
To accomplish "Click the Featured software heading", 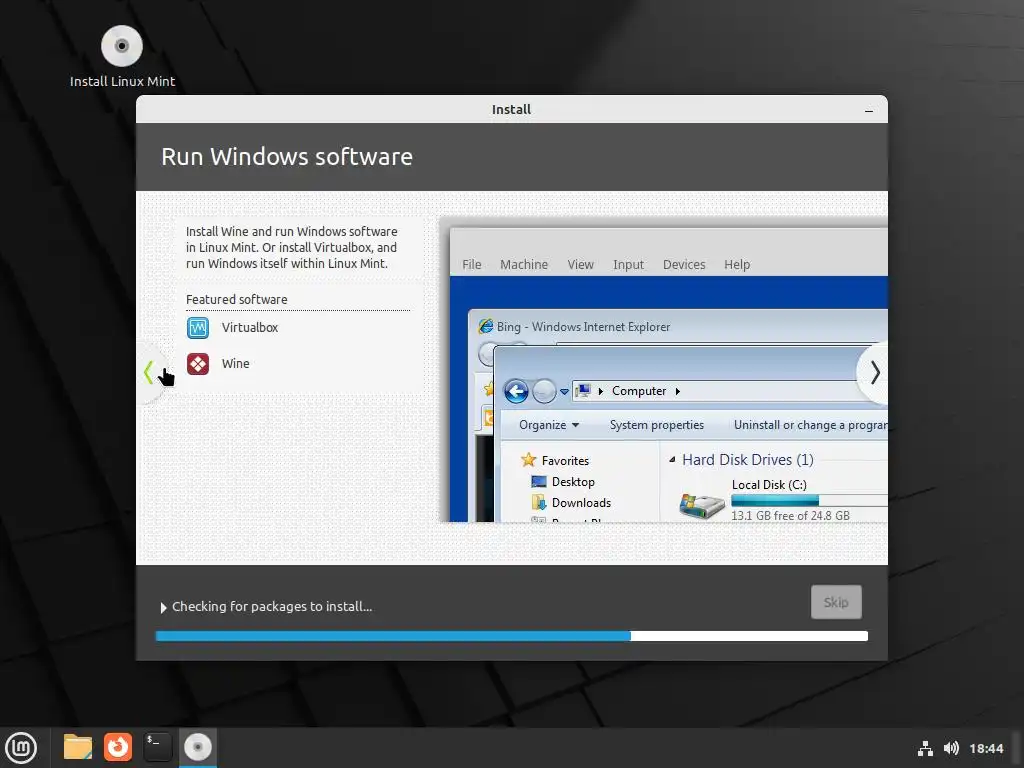I will [236, 299].
